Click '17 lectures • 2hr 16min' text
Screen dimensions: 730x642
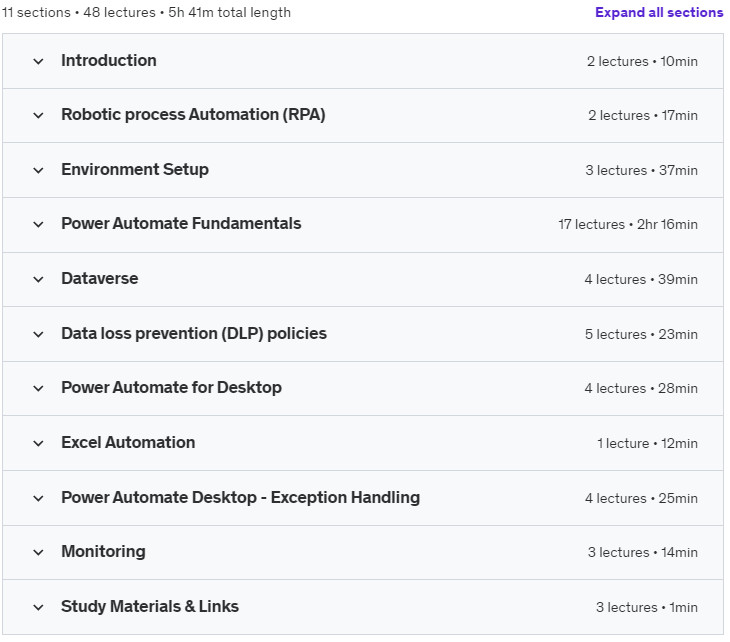tap(628, 224)
